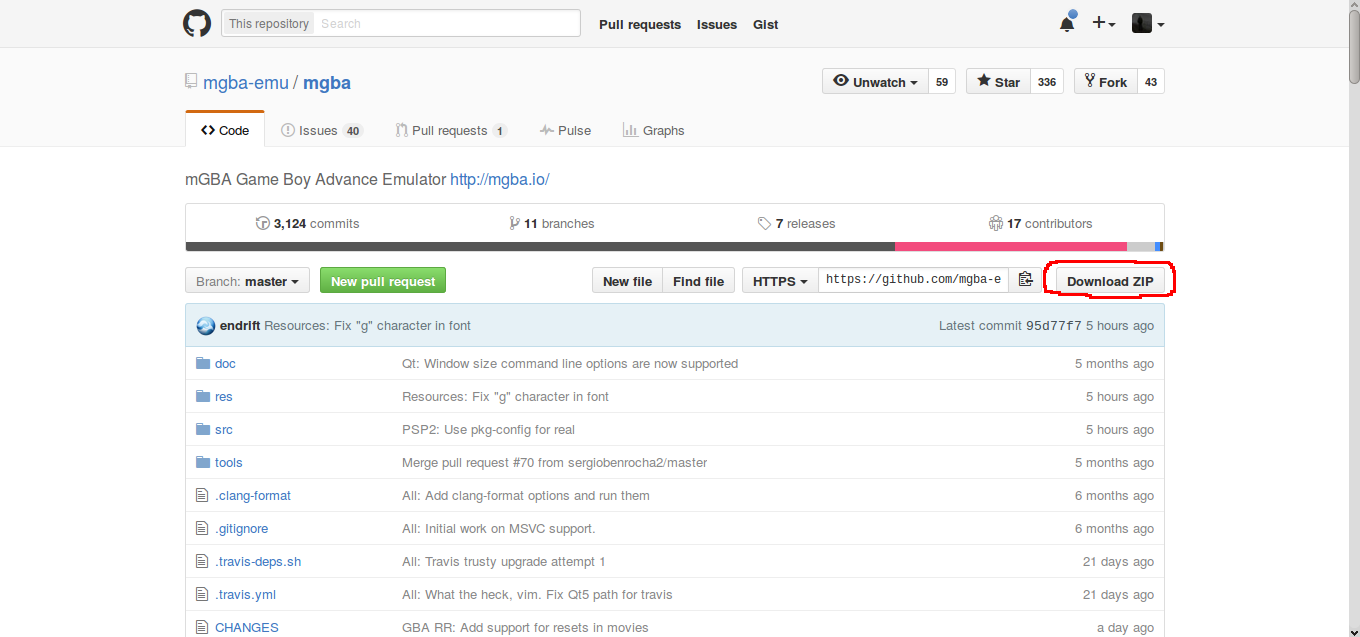Open the tools folder link
Viewport: 1360px width, 637px height.
(228, 462)
